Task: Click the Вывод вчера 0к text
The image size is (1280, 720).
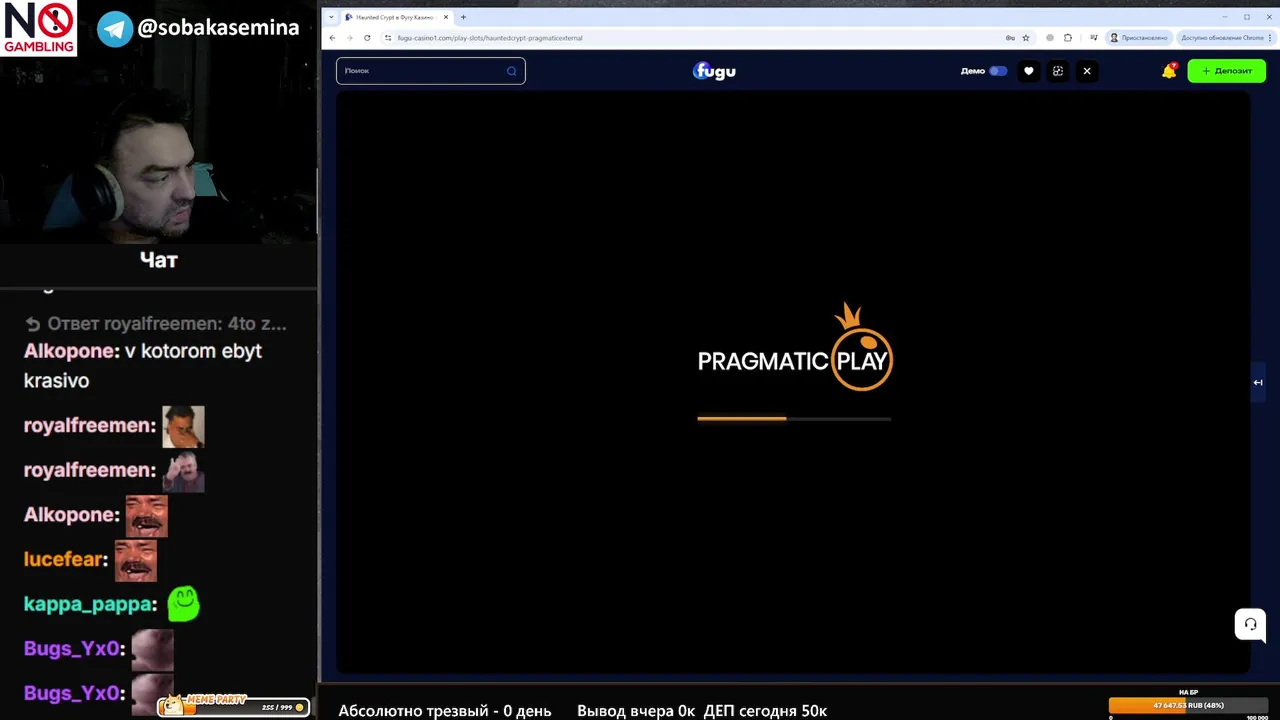Action: pos(636,711)
